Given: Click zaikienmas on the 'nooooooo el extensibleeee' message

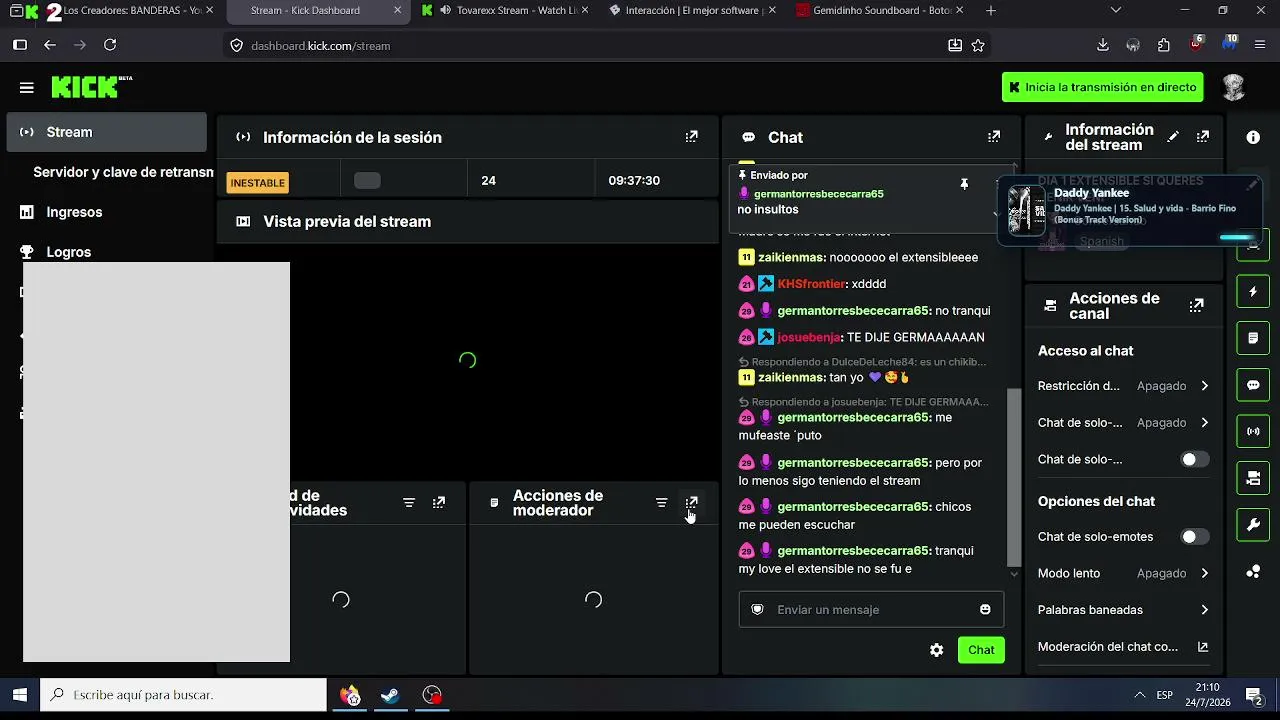Looking at the screenshot, I should 791,257.
